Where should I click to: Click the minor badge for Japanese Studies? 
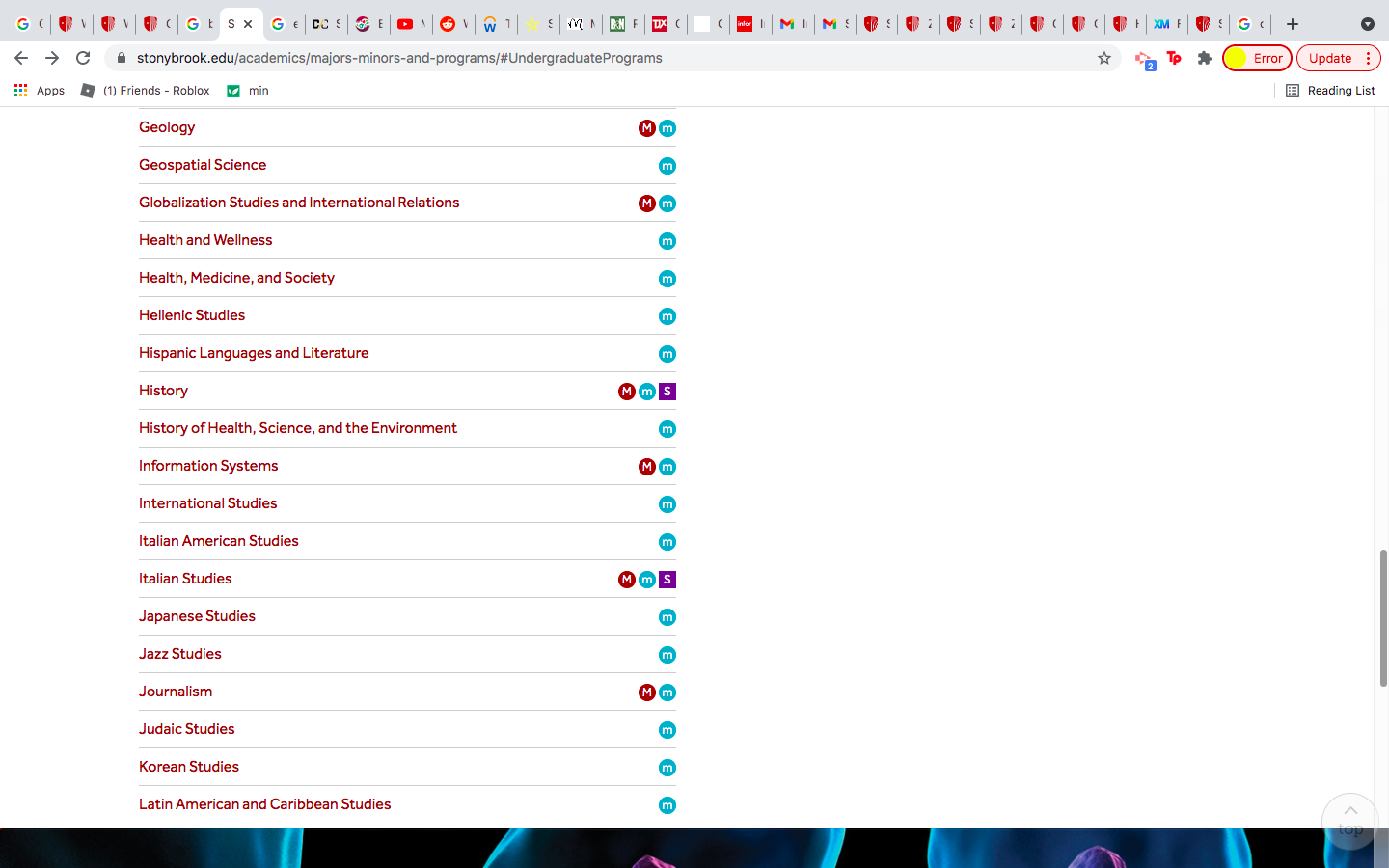tap(667, 617)
